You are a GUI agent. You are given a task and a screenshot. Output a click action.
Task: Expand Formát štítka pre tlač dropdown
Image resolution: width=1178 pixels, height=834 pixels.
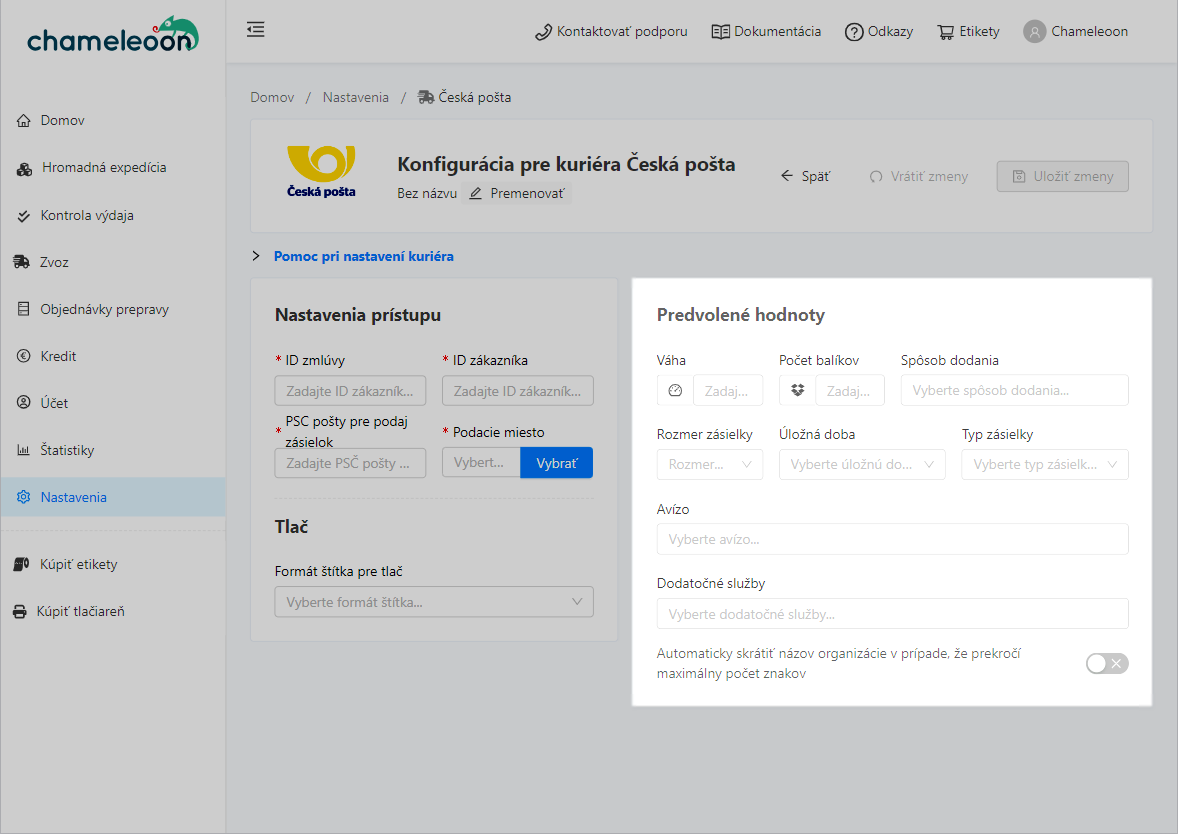(433, 602)
